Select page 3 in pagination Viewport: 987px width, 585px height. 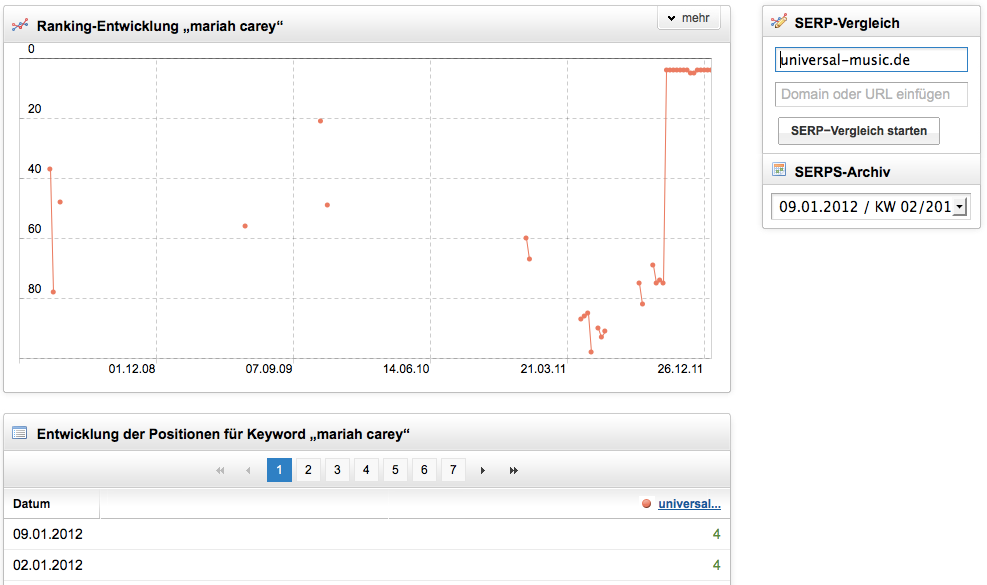(x=337, y=470)
